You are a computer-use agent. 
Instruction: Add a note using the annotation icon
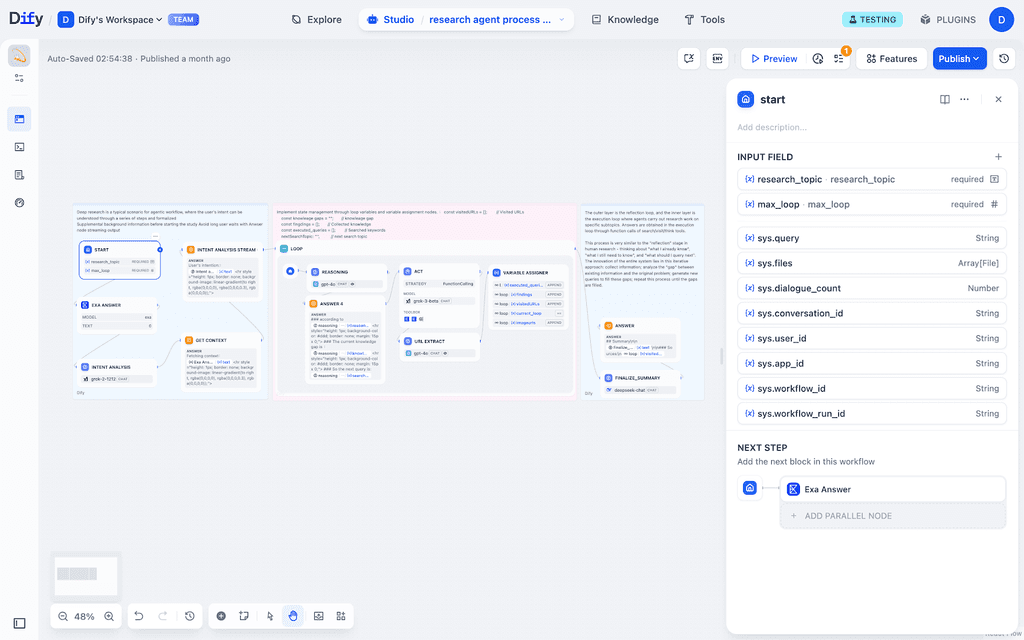[x=245, y=616]
